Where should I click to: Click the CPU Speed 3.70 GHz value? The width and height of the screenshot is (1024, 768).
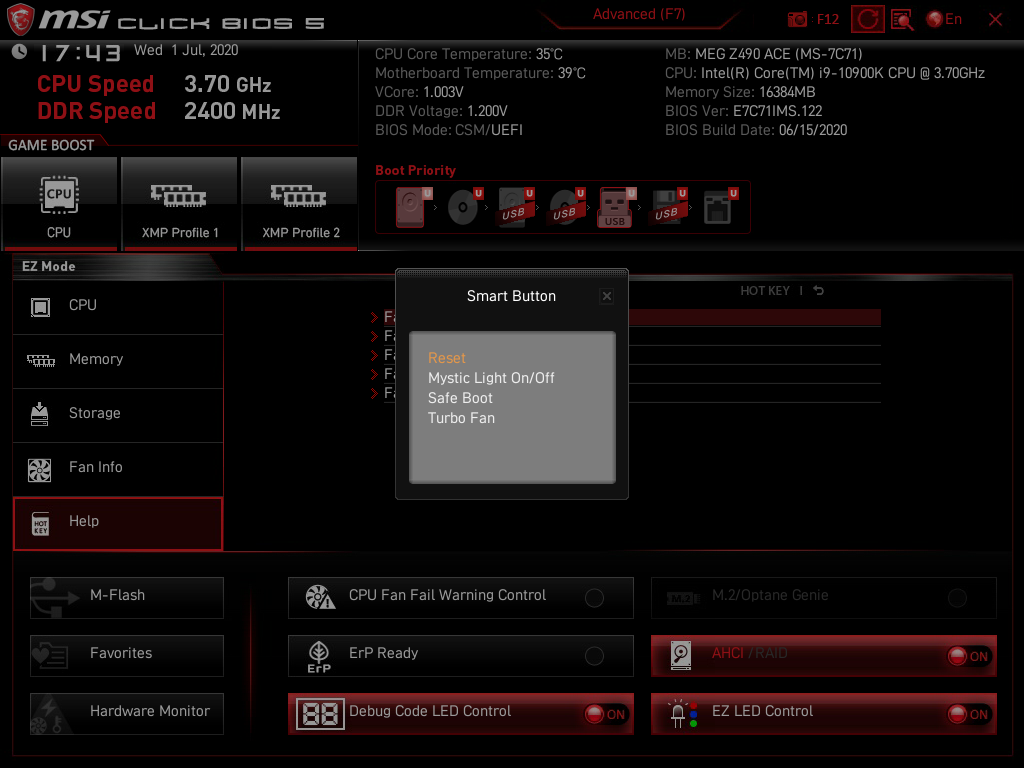(227, 84)
